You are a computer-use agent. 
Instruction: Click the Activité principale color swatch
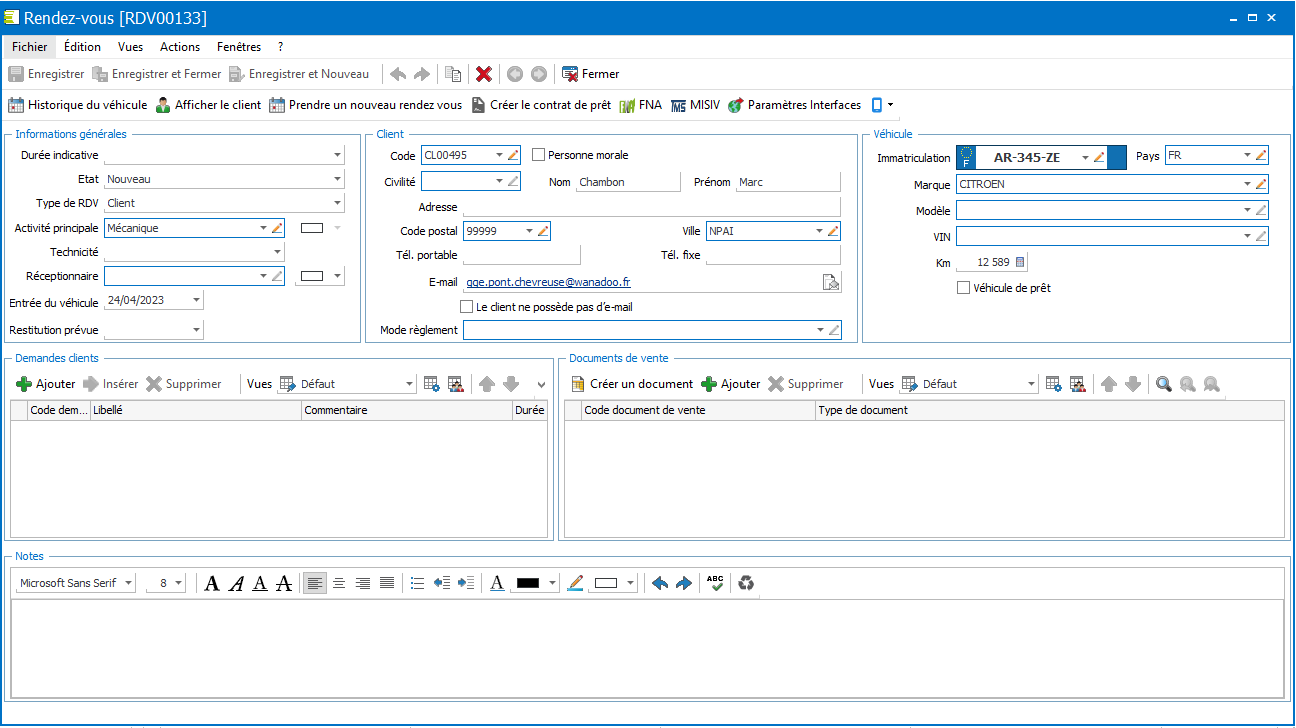click(313, 228)
